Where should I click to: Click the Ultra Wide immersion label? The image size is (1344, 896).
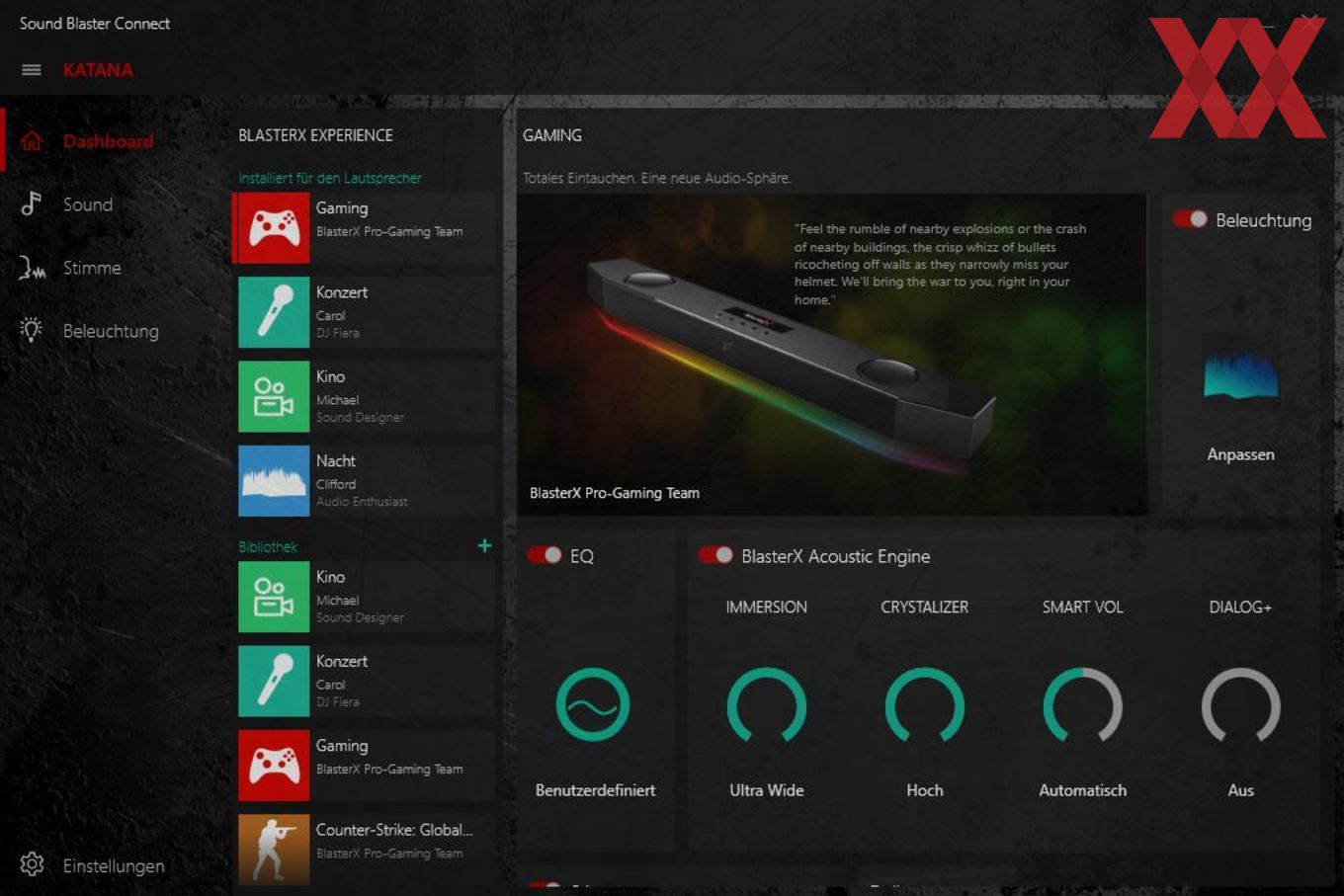[767, 790]
